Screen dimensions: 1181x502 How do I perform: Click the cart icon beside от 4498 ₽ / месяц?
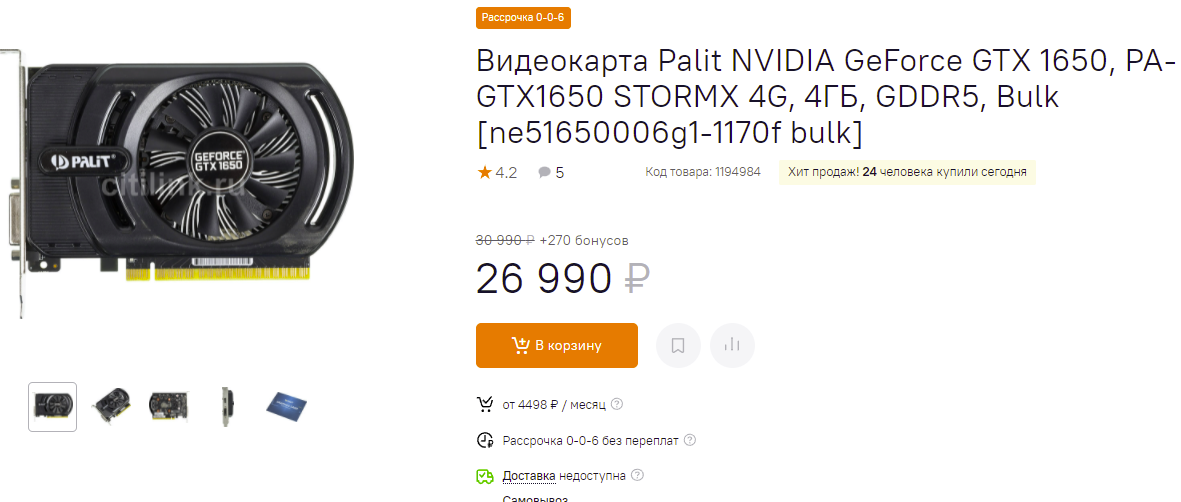point(484,405)
